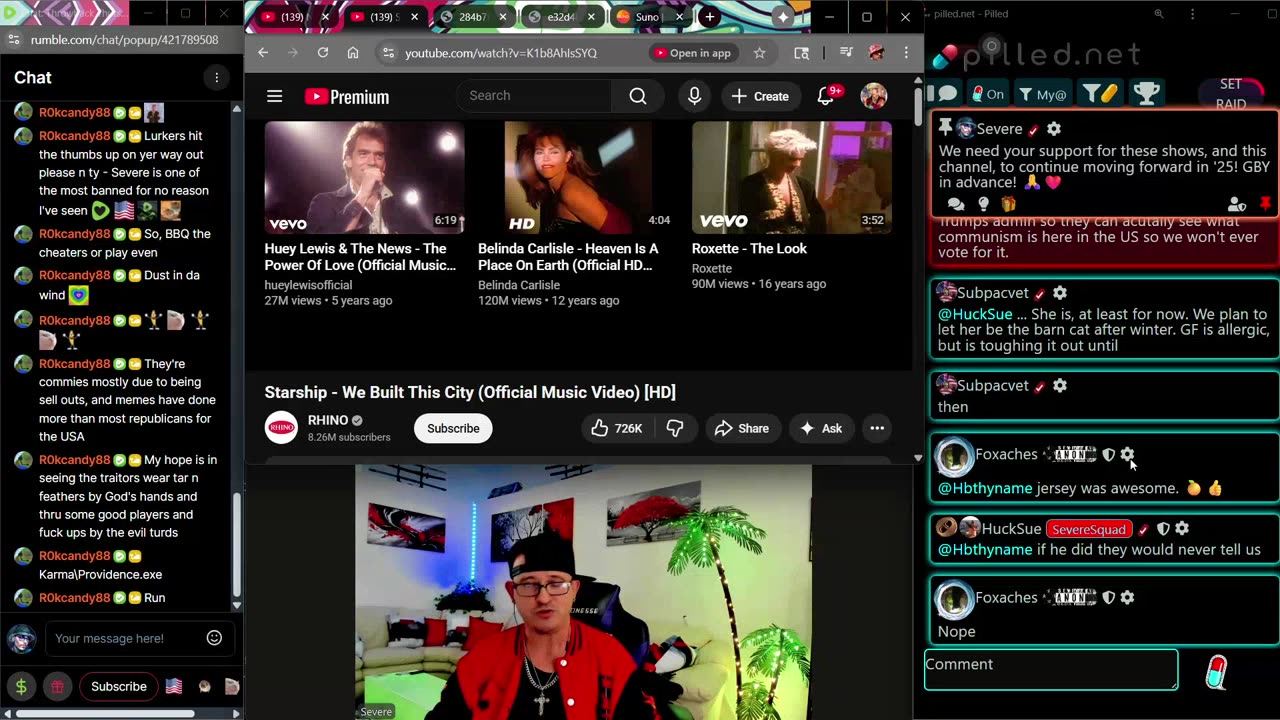The image size is (1280, 720).
Task: Start YouTube voice search with microphone
Action: pyautogui.click(x=694, y=96)
